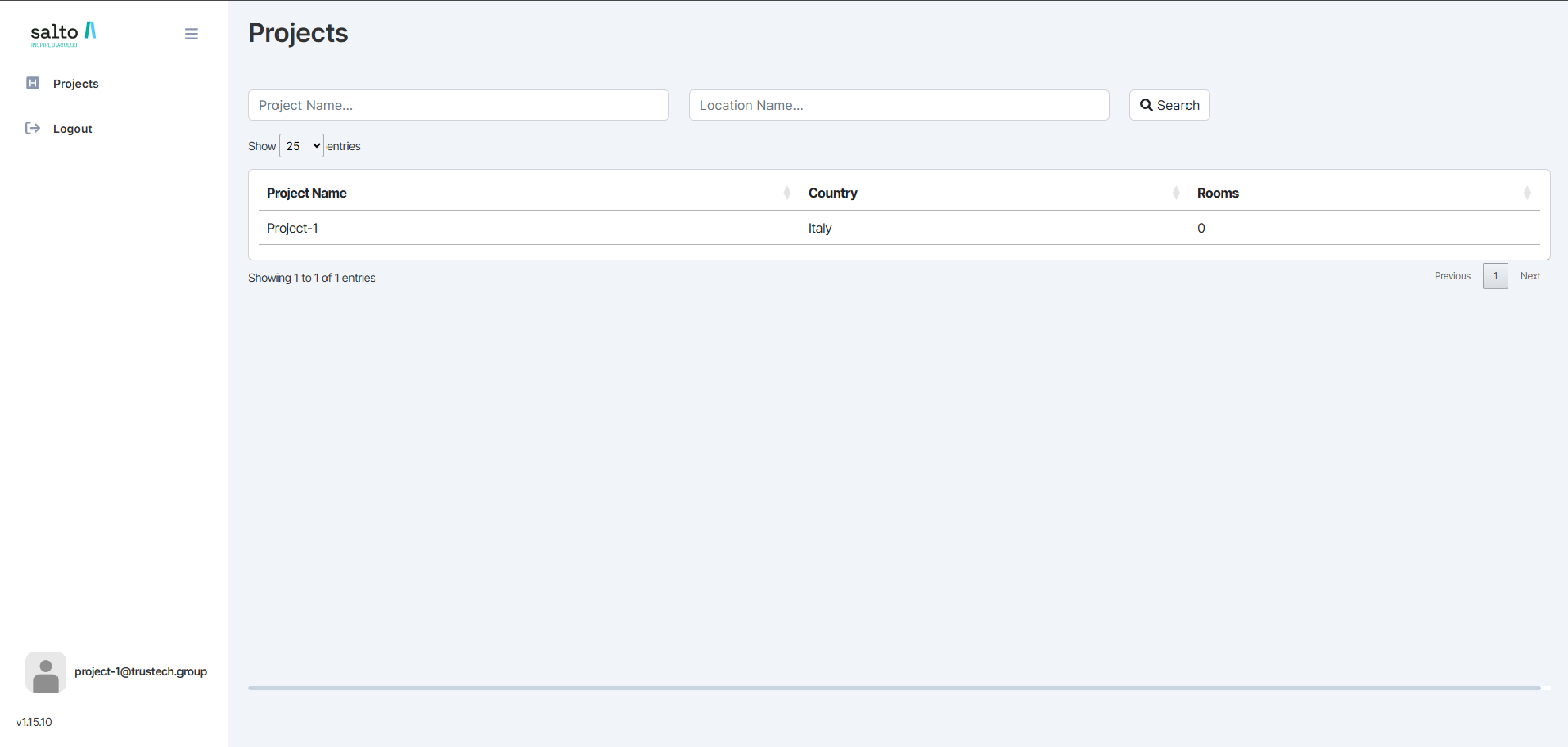The height and width of the screenshot is (747, 1568).
Task: Open Projects in the sidebar menu
Action: click(x=76, y=84)
